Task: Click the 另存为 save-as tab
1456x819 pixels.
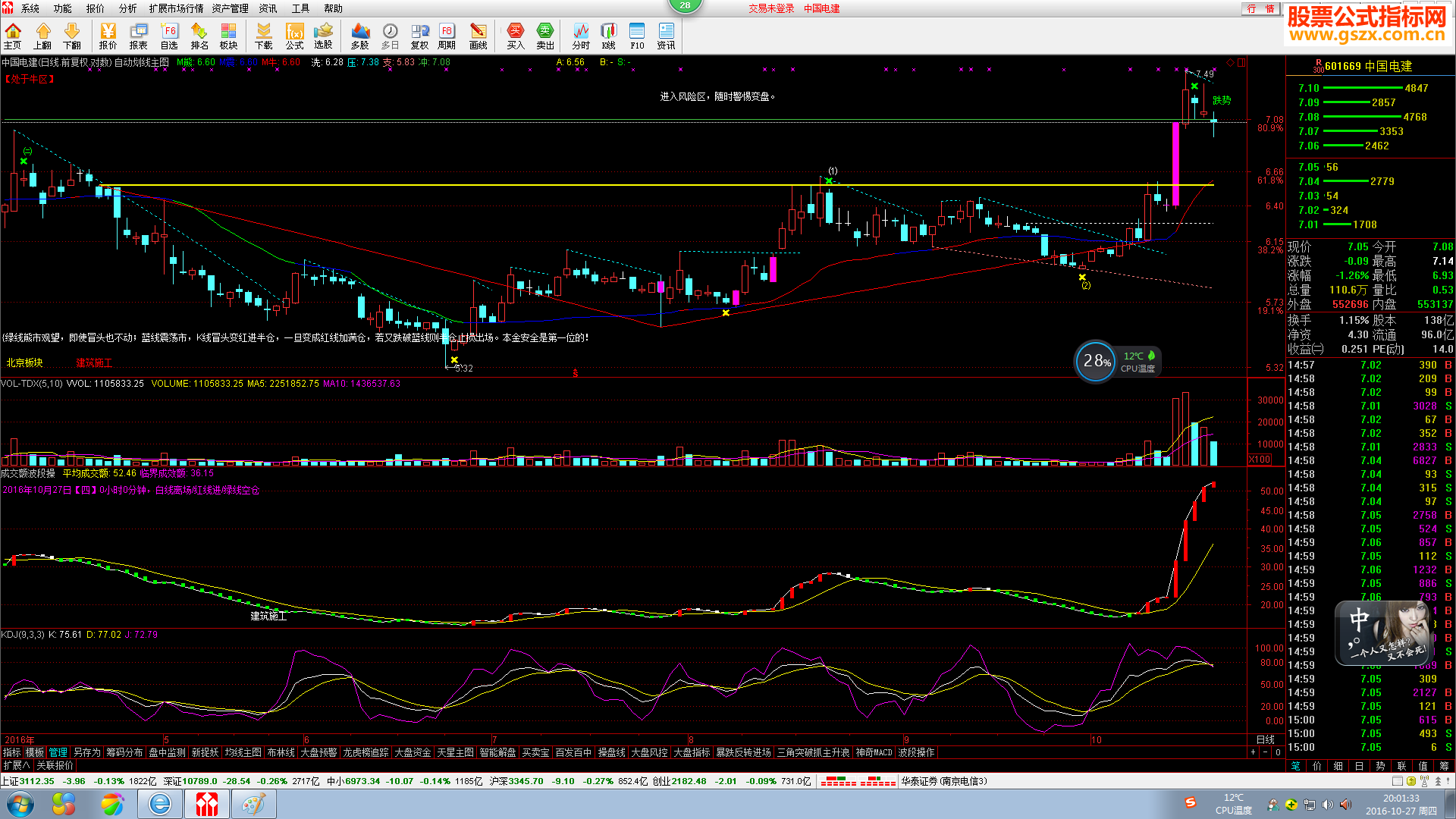Action: tap(86, 752)
